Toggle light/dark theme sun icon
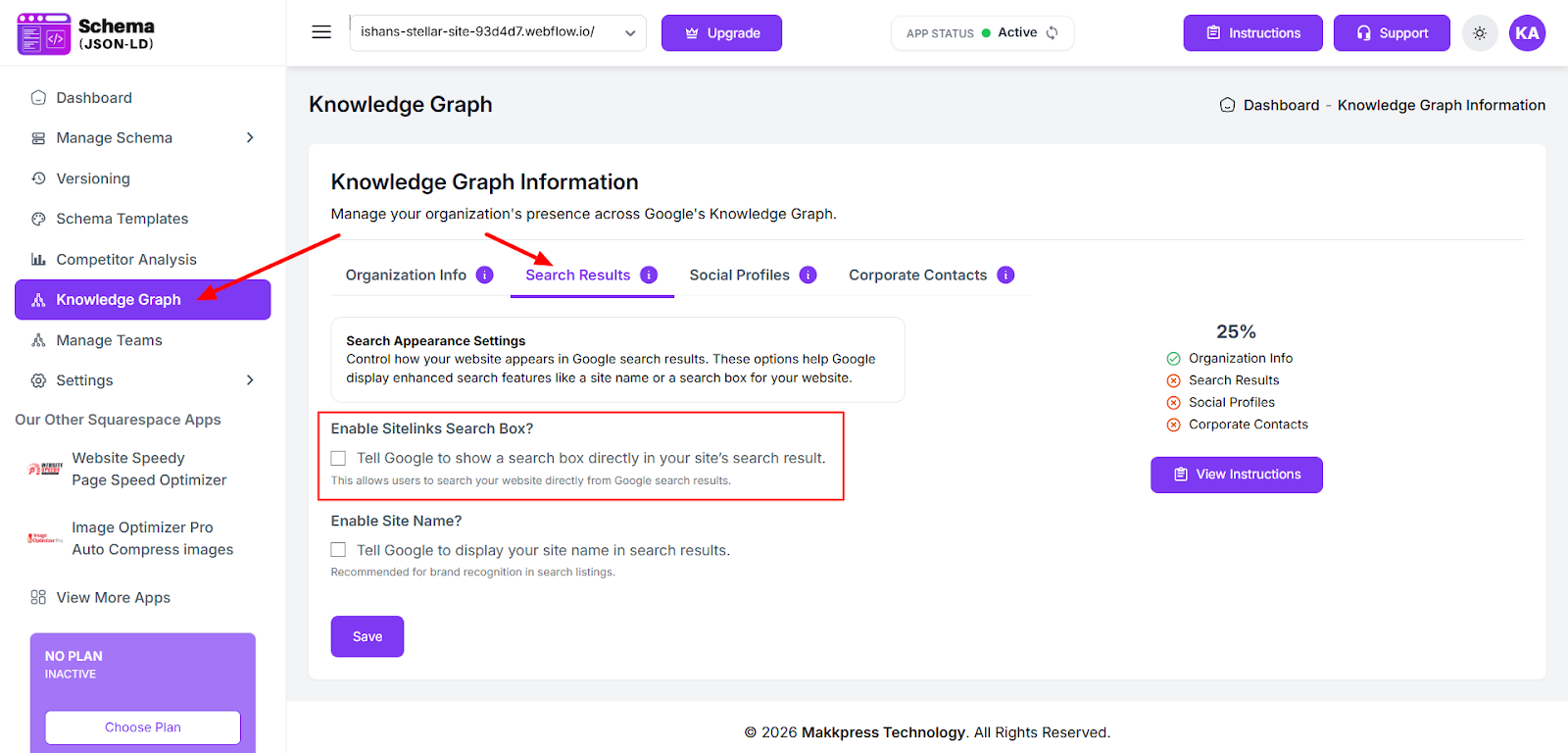This screenshot has height=753, width=1568. pyautogui.click(x=1480, y=33)
